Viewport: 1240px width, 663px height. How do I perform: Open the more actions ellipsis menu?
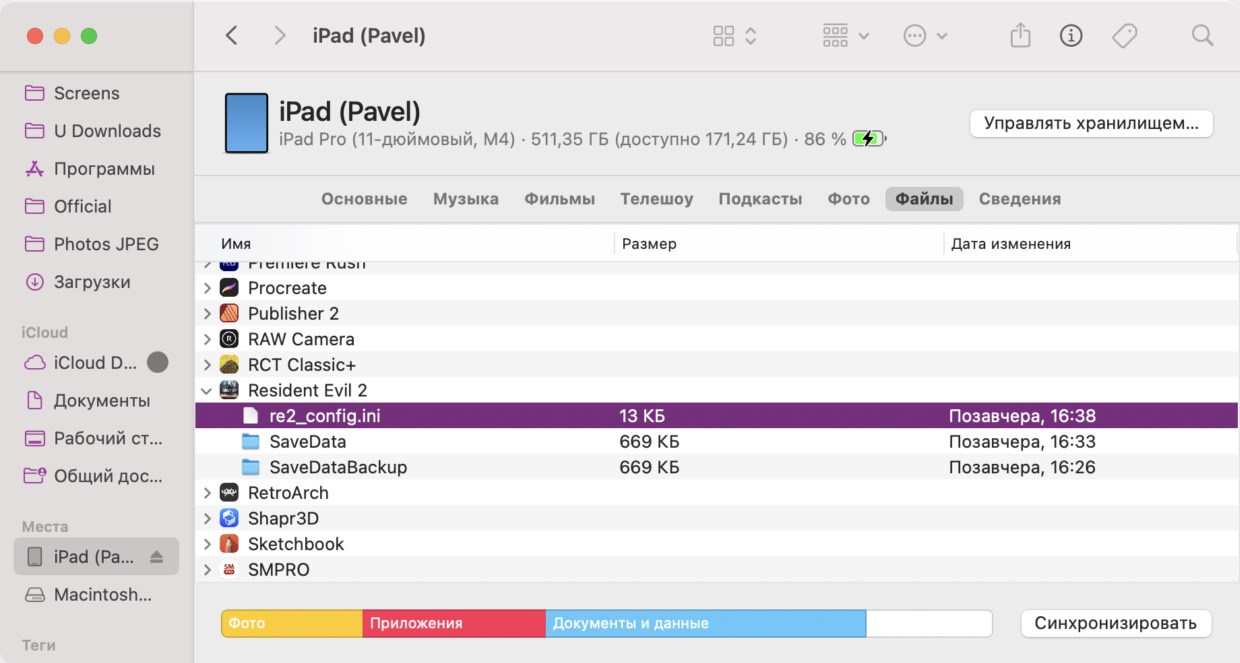(x=925, y=36)
